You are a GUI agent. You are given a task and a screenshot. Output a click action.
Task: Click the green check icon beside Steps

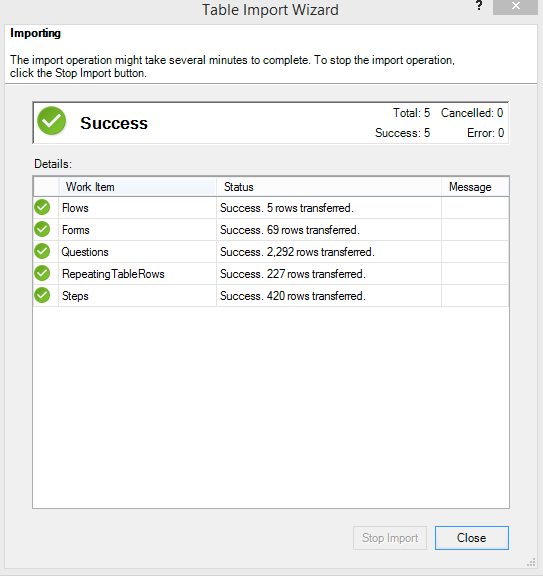42,295
